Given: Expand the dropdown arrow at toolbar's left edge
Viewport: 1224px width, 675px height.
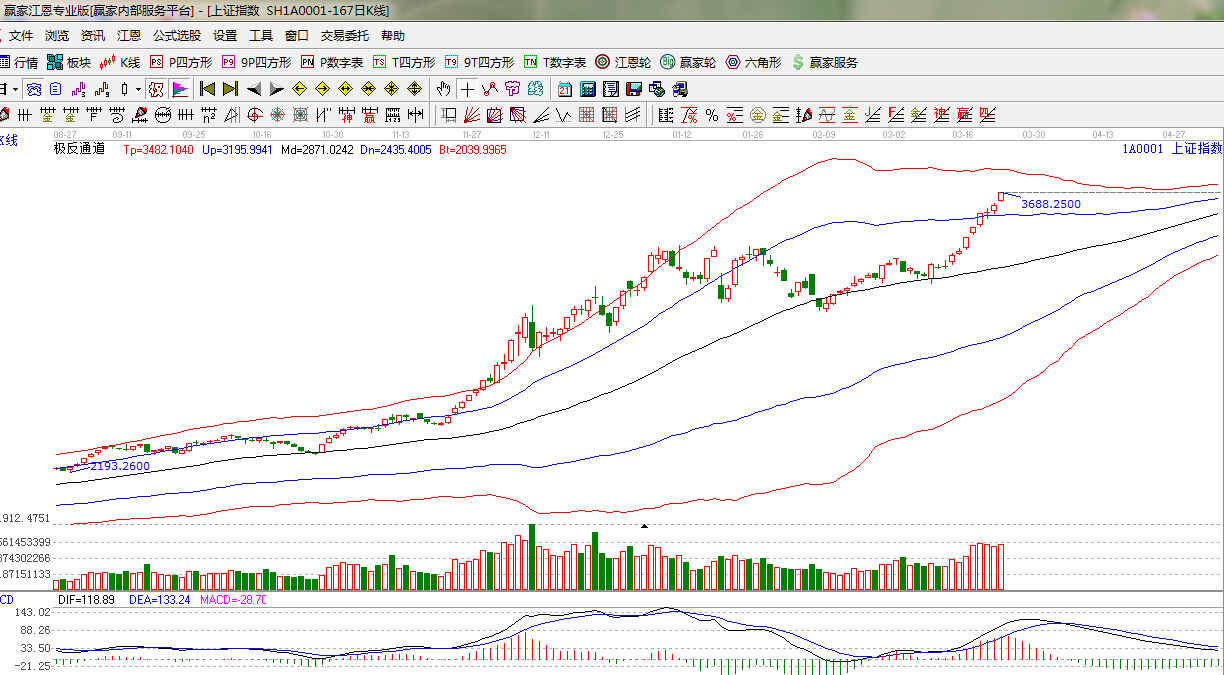Looking at the screenshot, I should (15, 89).
